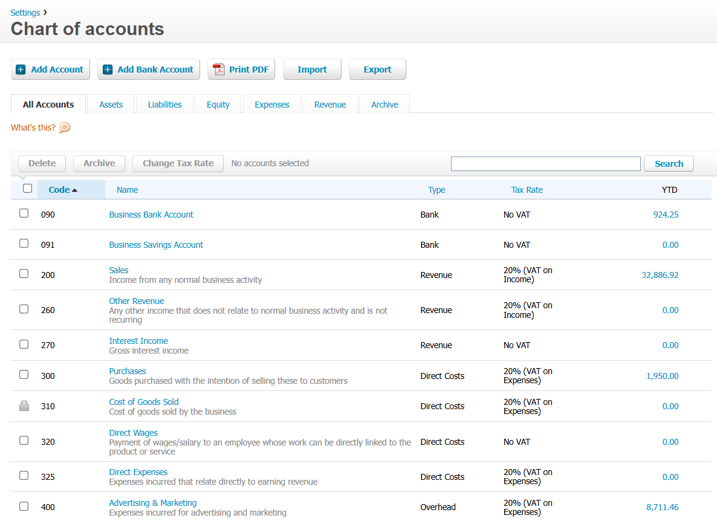Viewport: 717px width, 521px height.
Task: Open the Other Revenue account link
Action: pyautogui.click(x=136, y=301)
